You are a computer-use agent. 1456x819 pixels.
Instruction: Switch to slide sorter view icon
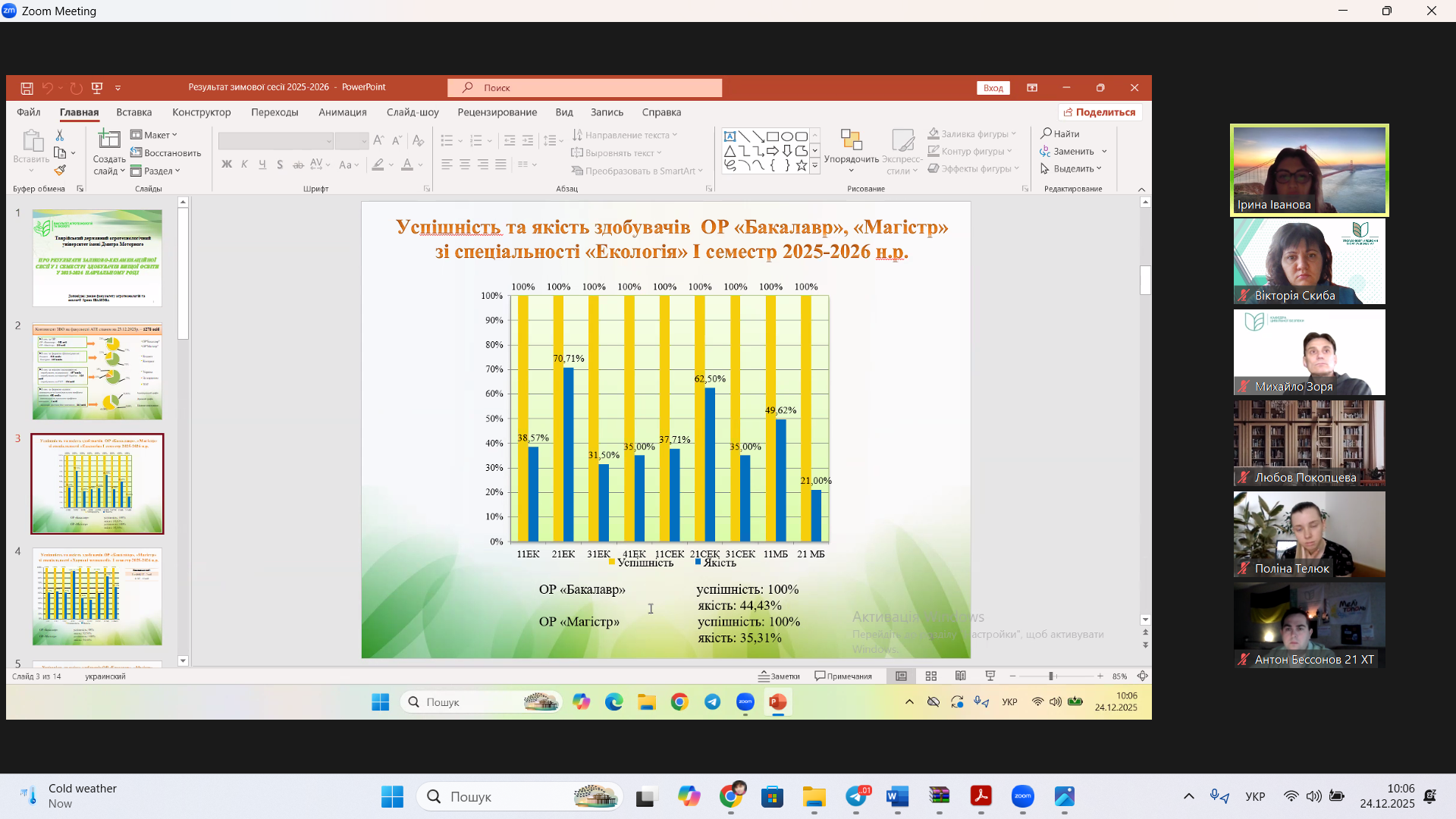pyautogui.click(x=931, y=676)
